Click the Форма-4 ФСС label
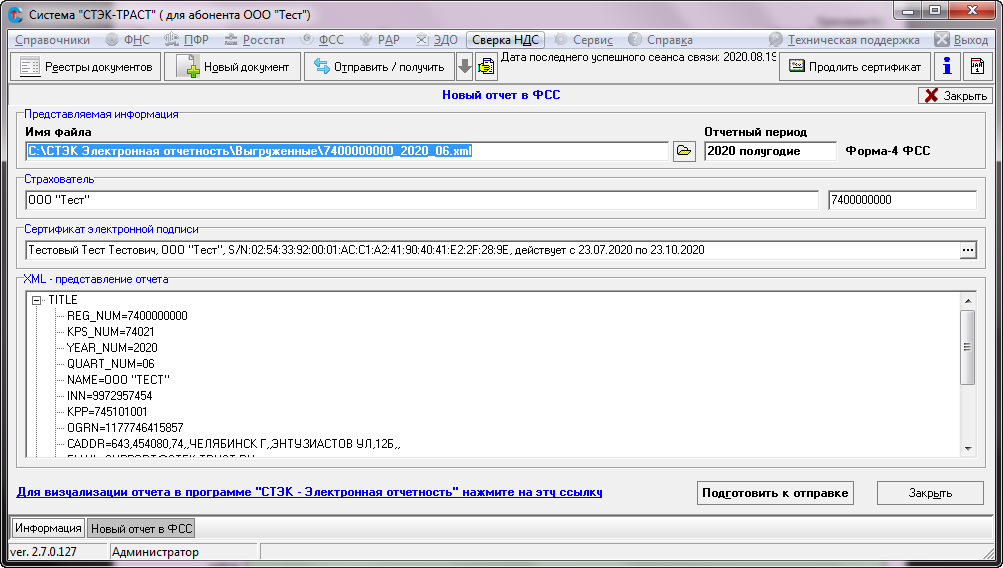The image size is (1003, 568). click(888, 151)
